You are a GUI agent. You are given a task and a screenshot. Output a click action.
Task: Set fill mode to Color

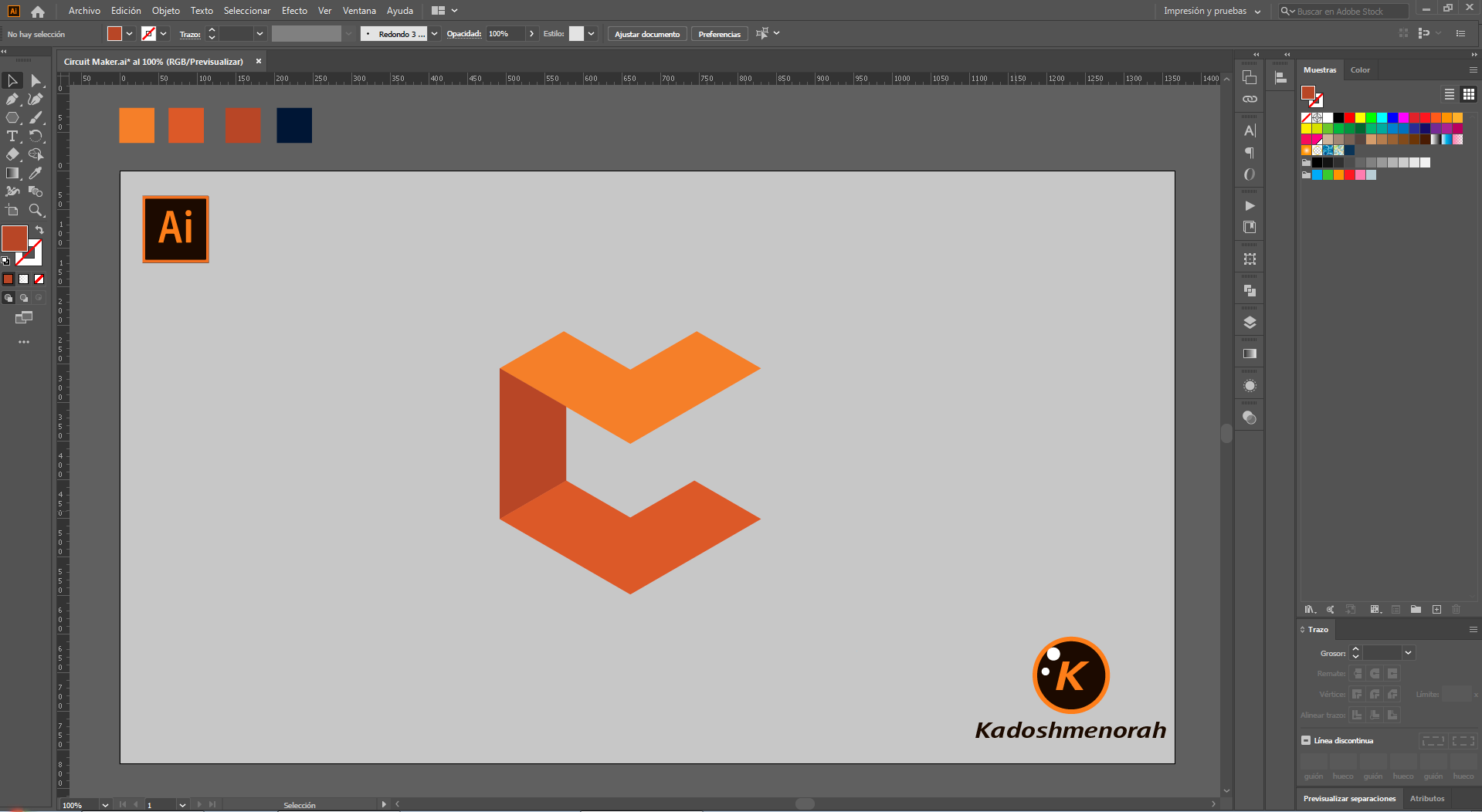coord(8,279)
